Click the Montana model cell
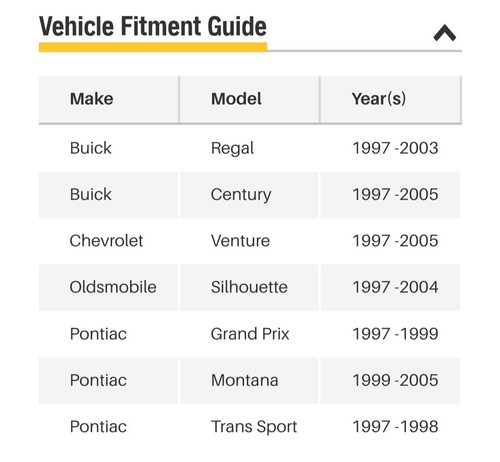 click(x=245, y=380)
